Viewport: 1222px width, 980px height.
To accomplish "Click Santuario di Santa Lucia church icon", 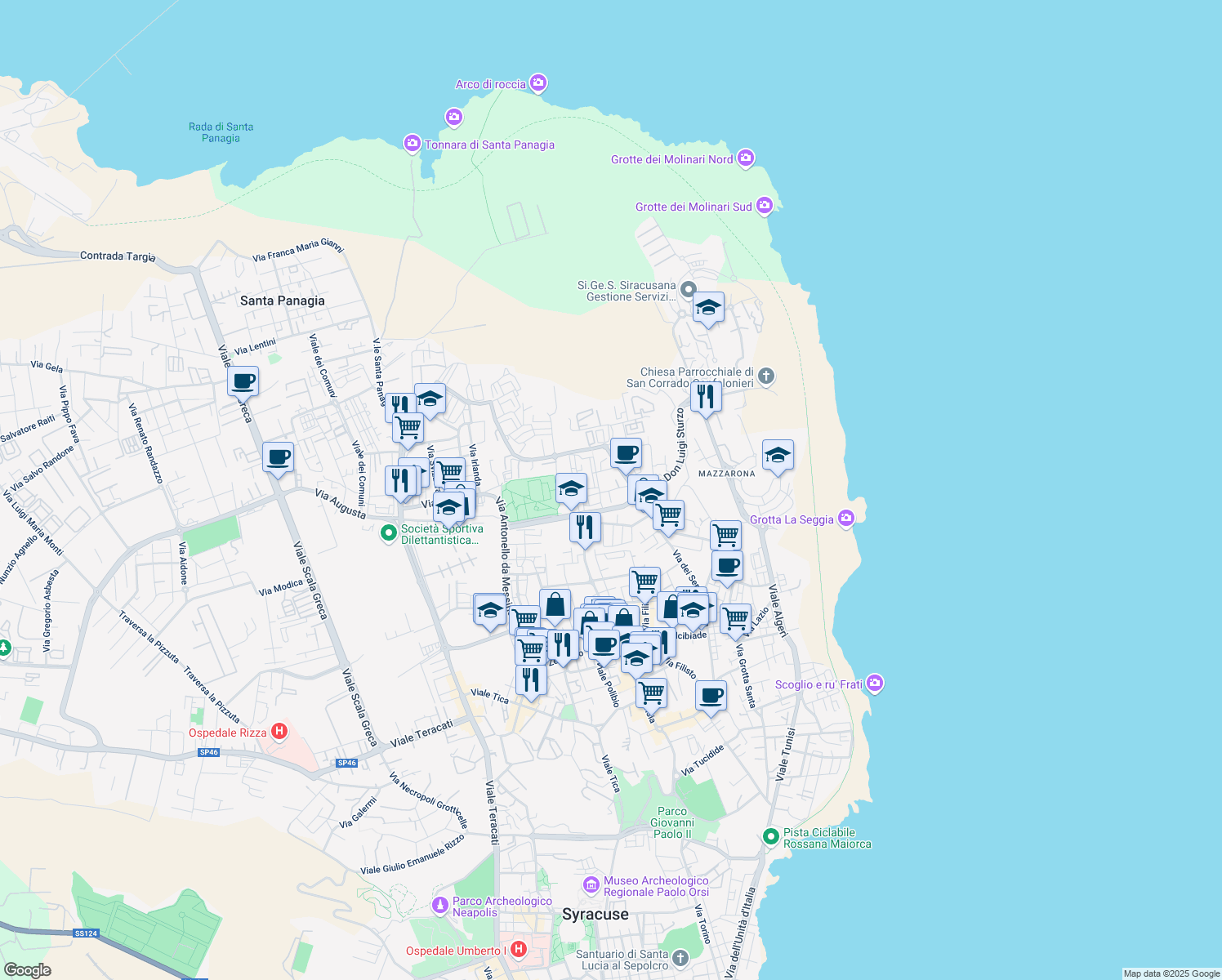I will point(680,959).
